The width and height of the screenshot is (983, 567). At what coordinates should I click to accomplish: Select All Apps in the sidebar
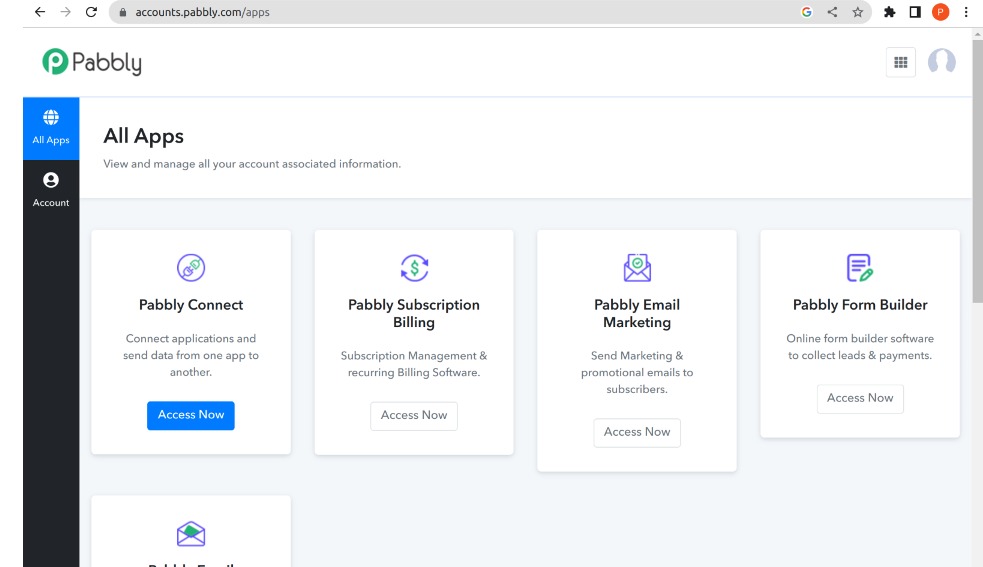pos(51,128)
